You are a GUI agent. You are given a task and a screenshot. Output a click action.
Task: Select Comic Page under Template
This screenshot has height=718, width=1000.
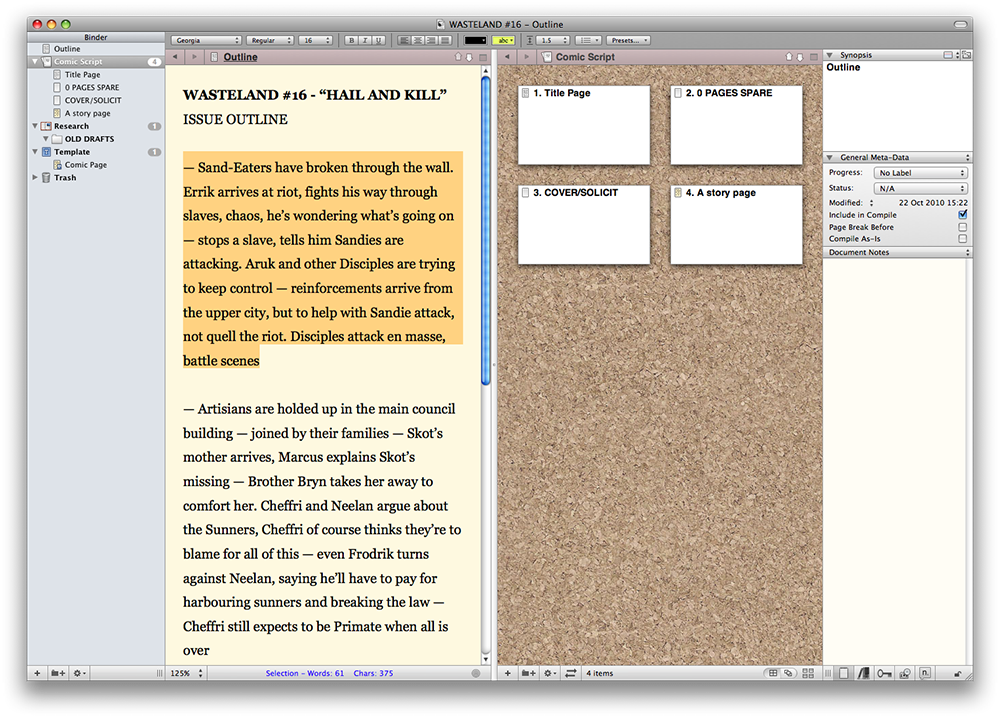pos(86,165)
